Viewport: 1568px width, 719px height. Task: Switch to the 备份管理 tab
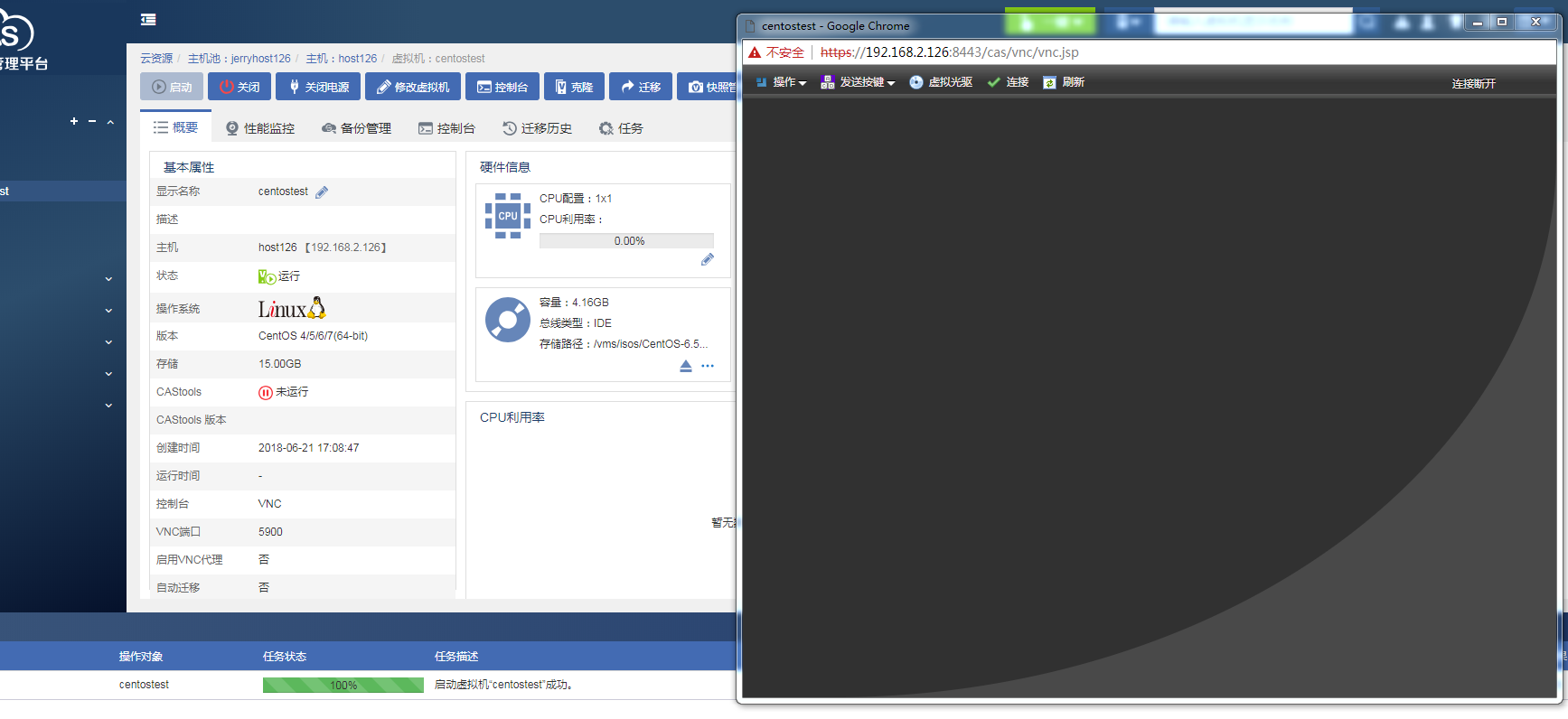(x=356, y=128)
